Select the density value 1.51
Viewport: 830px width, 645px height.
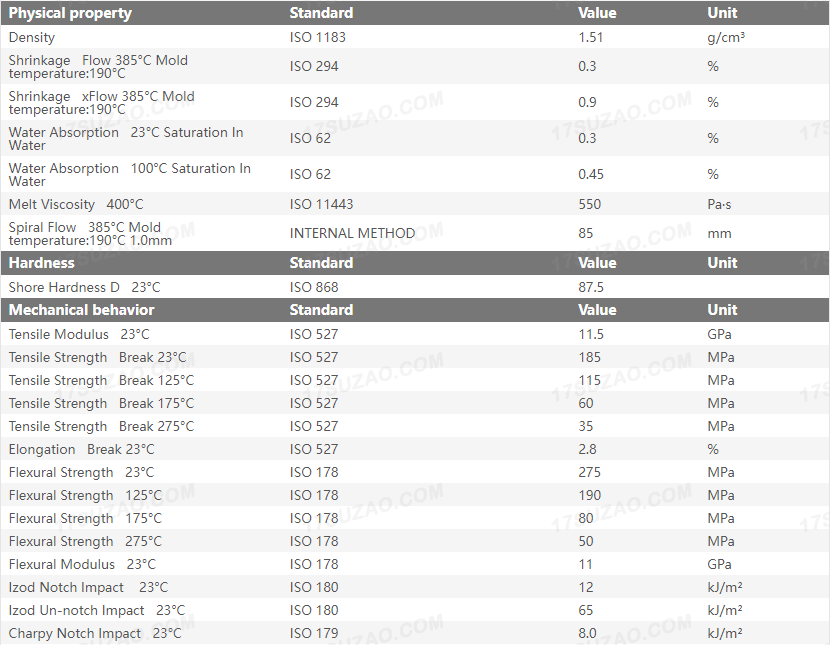click(x=590, y=37)
